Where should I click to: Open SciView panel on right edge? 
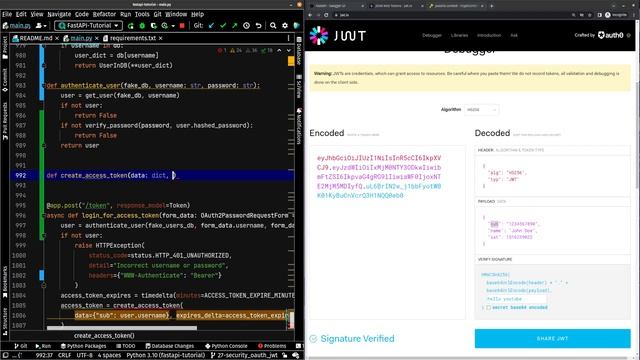(299, 87)
